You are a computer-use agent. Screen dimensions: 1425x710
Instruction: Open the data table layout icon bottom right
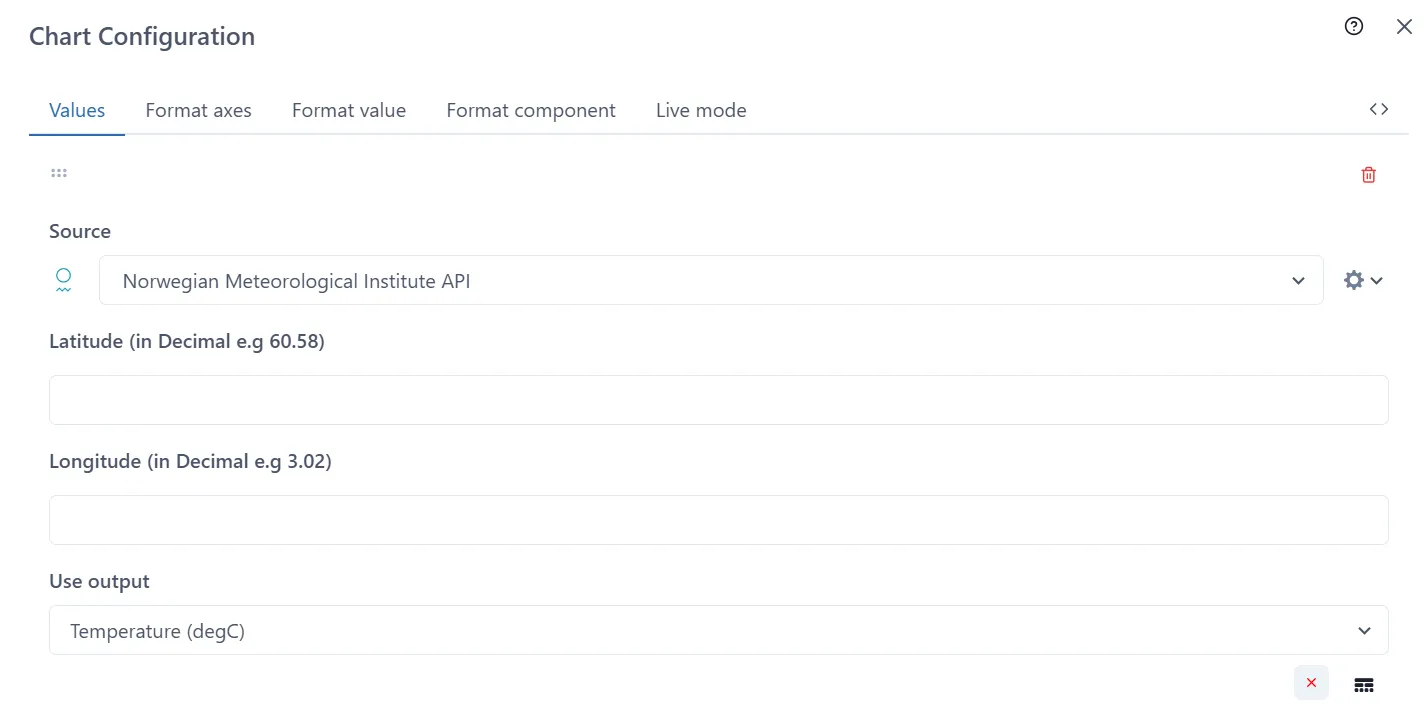(x=1364, y=684)
